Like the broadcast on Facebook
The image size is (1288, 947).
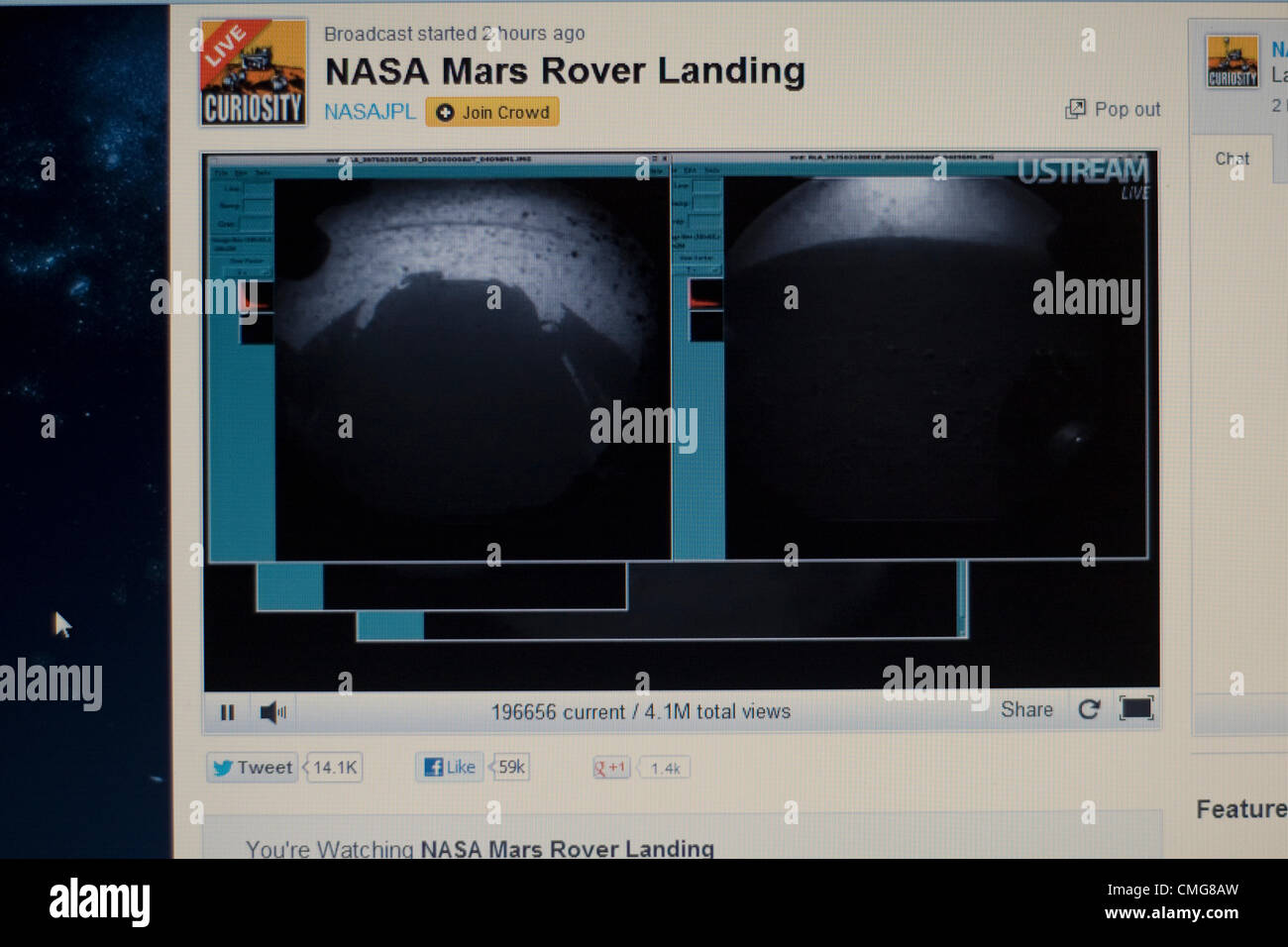(450, 767)
